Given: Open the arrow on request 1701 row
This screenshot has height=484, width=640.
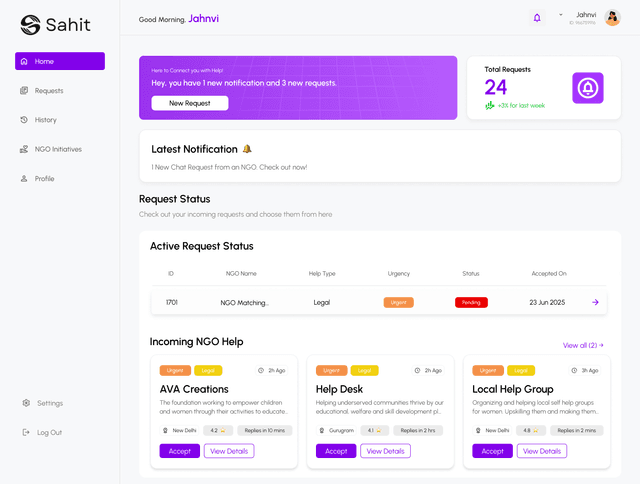Looking at the screenshot, I should click(x=595, y=302).
